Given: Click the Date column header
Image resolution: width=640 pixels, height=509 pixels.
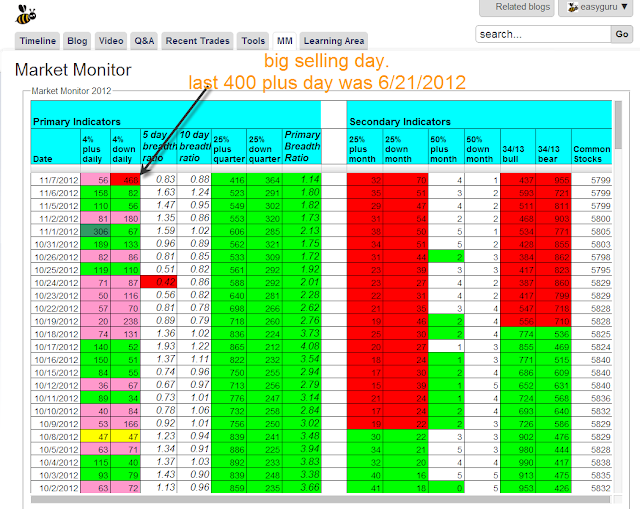Looking at the screenshot, I should (56, 147).
